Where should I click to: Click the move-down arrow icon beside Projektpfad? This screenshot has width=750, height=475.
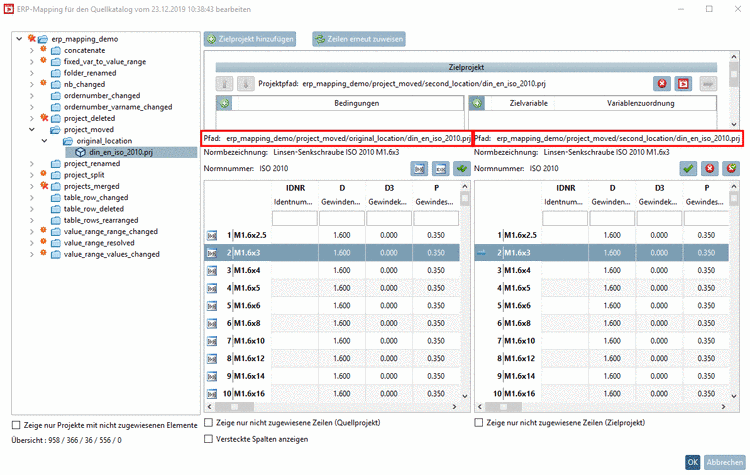[x=246, y=84]
